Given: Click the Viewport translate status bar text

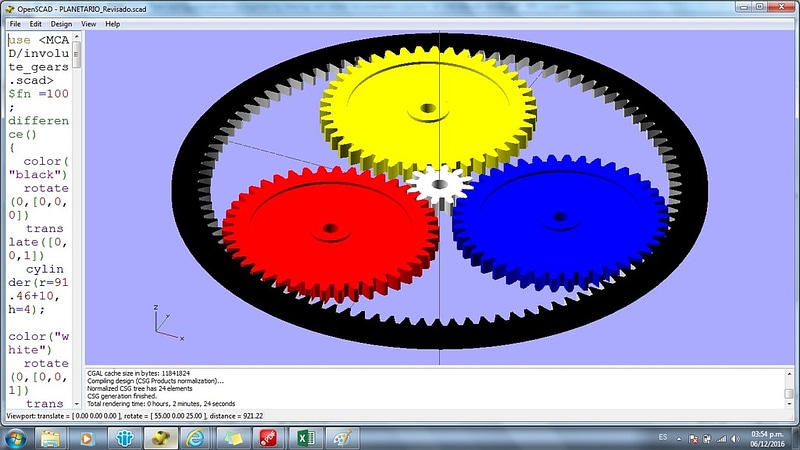Looking at the screenshot, I should point(135,416).
